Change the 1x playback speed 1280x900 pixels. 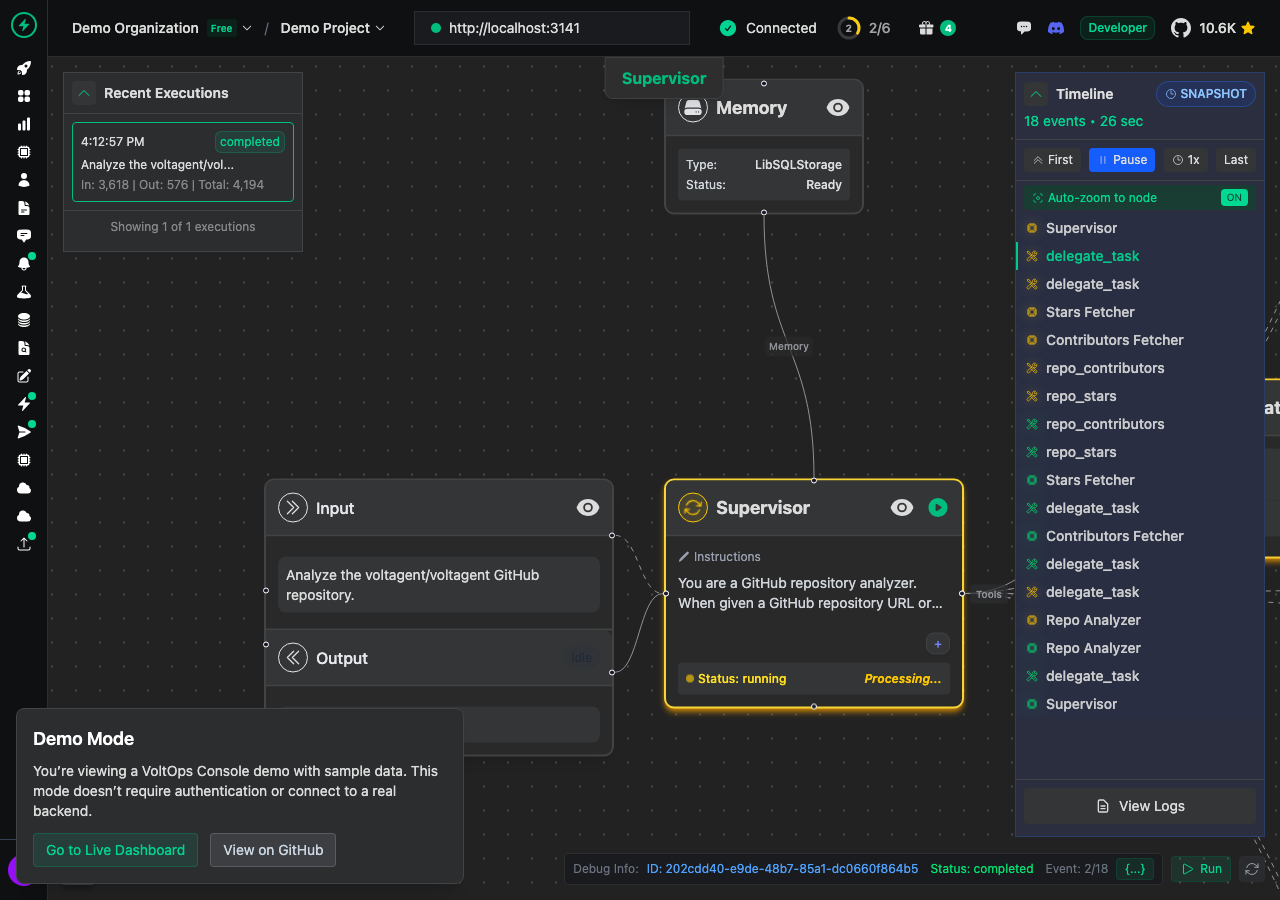tap(1186, 160)
